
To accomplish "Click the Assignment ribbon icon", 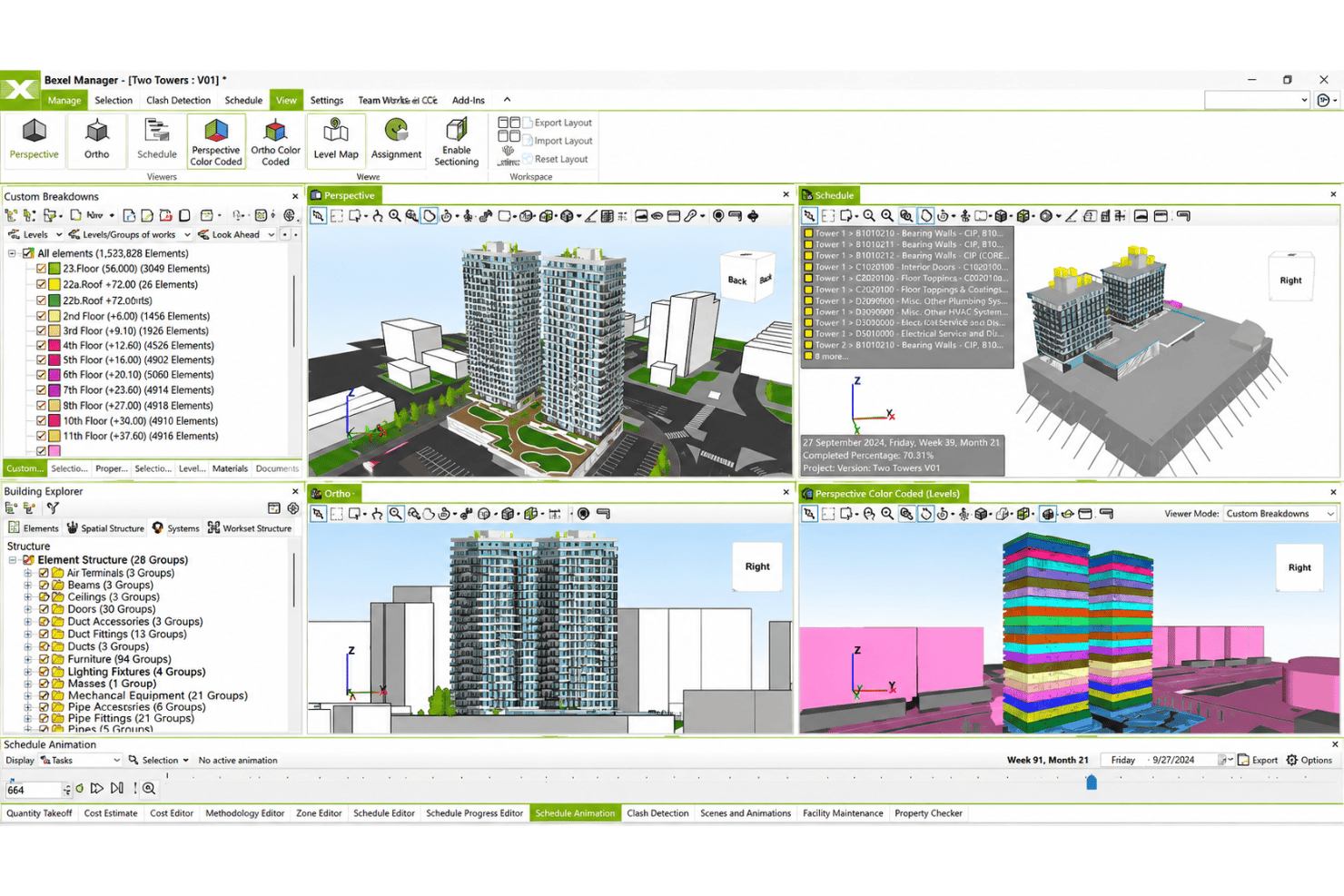I will coord(396,140).
